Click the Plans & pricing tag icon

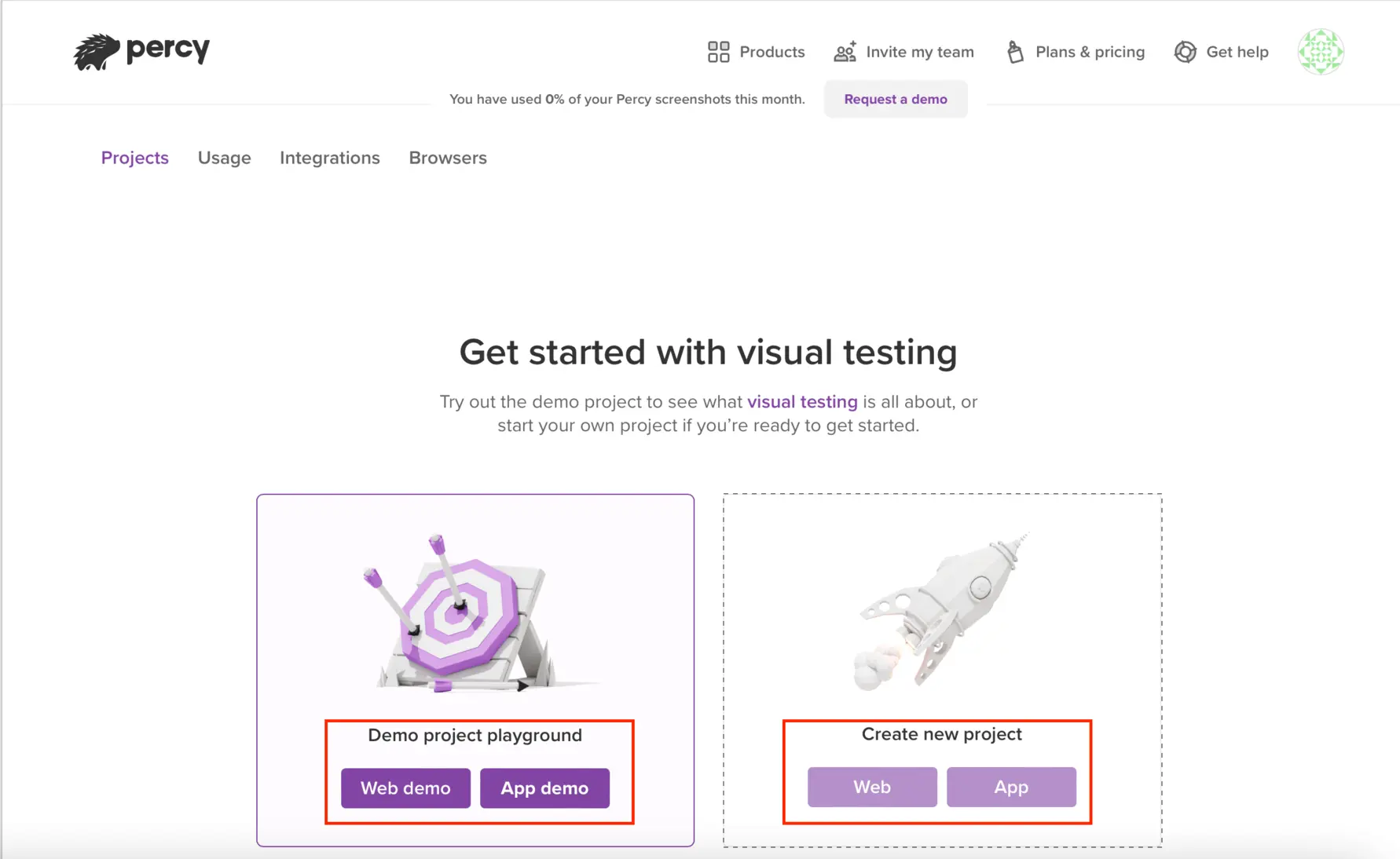tap(1015, 52)
